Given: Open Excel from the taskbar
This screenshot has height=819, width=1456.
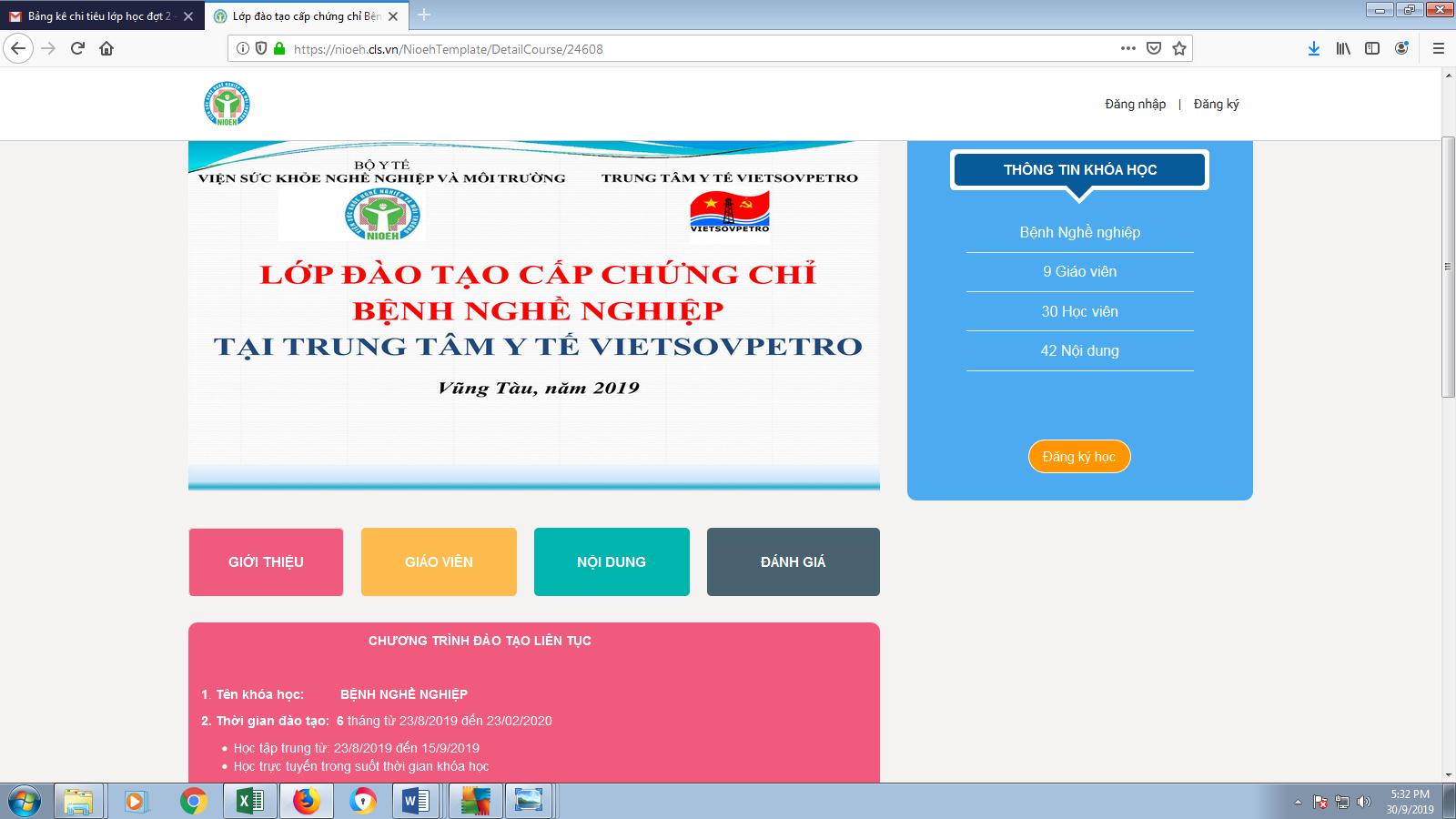Looking at the screenshot, I should 249,802.
